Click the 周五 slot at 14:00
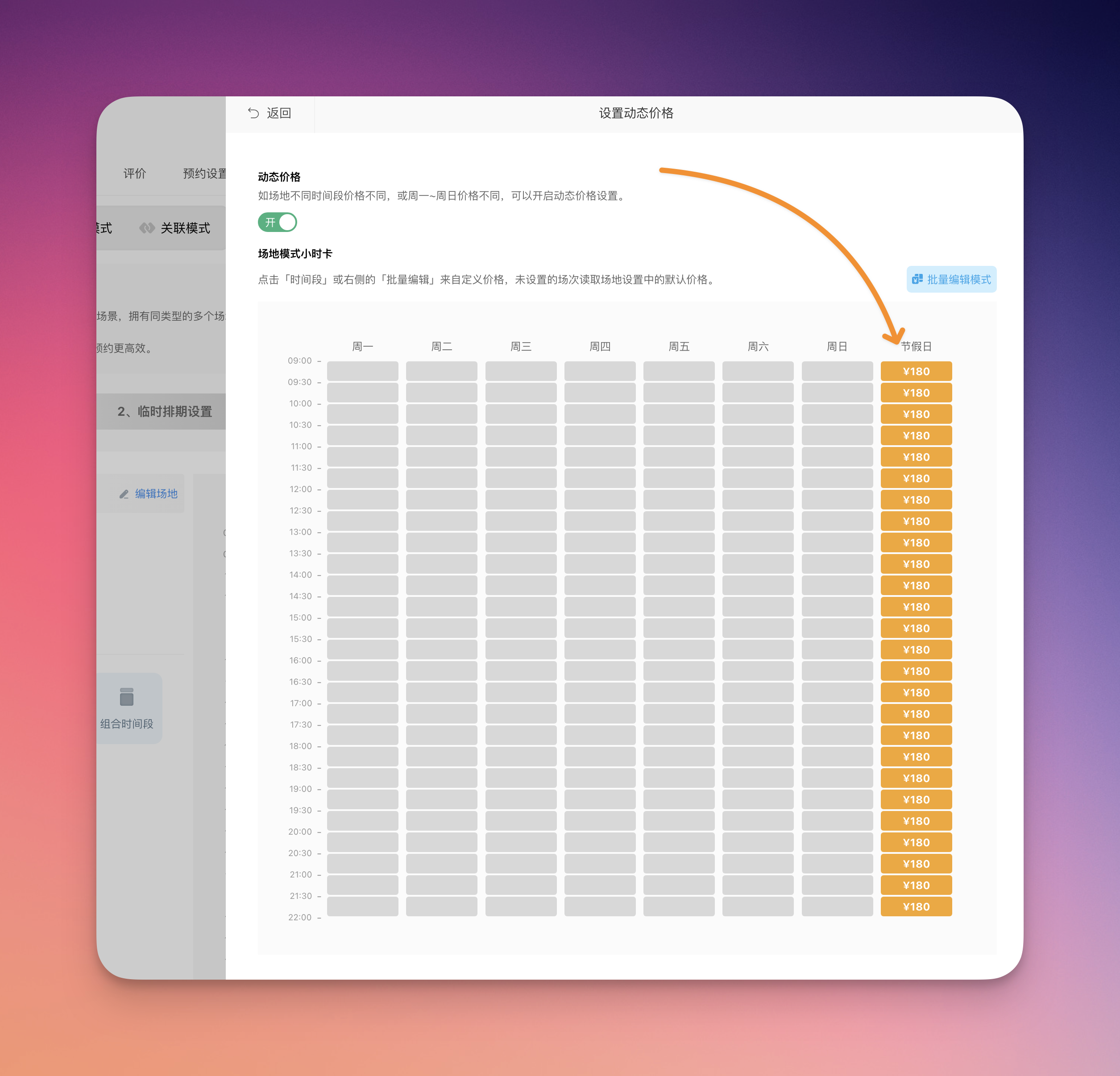The image size is (1120, 1076). (679, 585)
